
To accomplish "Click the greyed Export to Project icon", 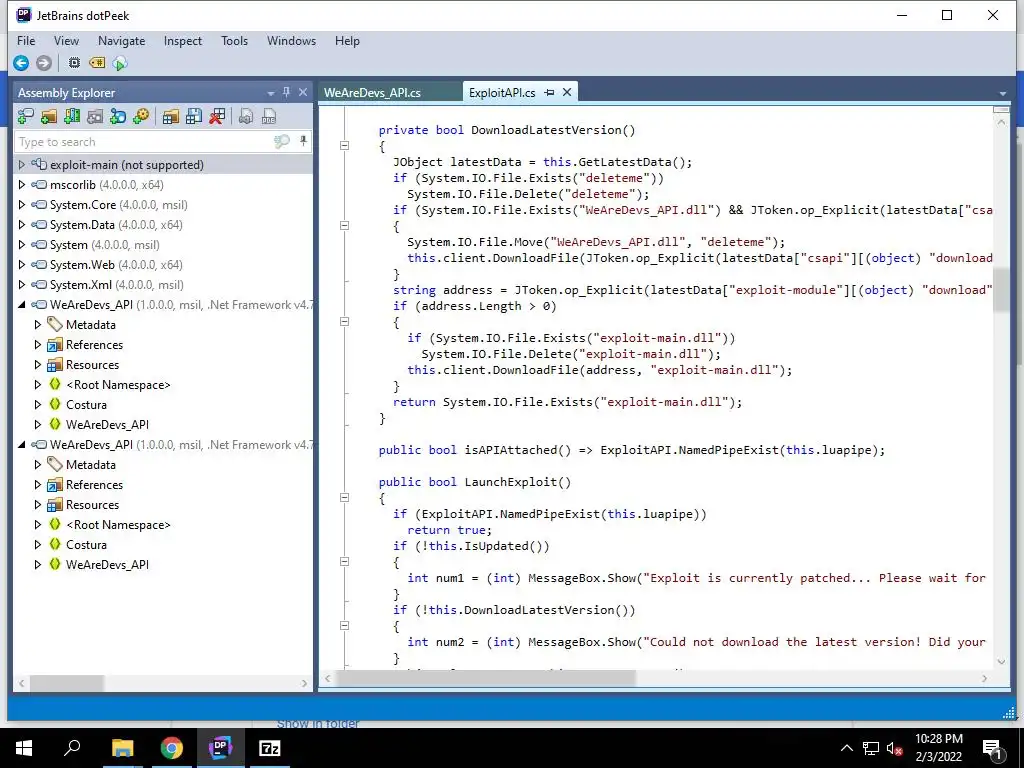I will tap(246, 116).
